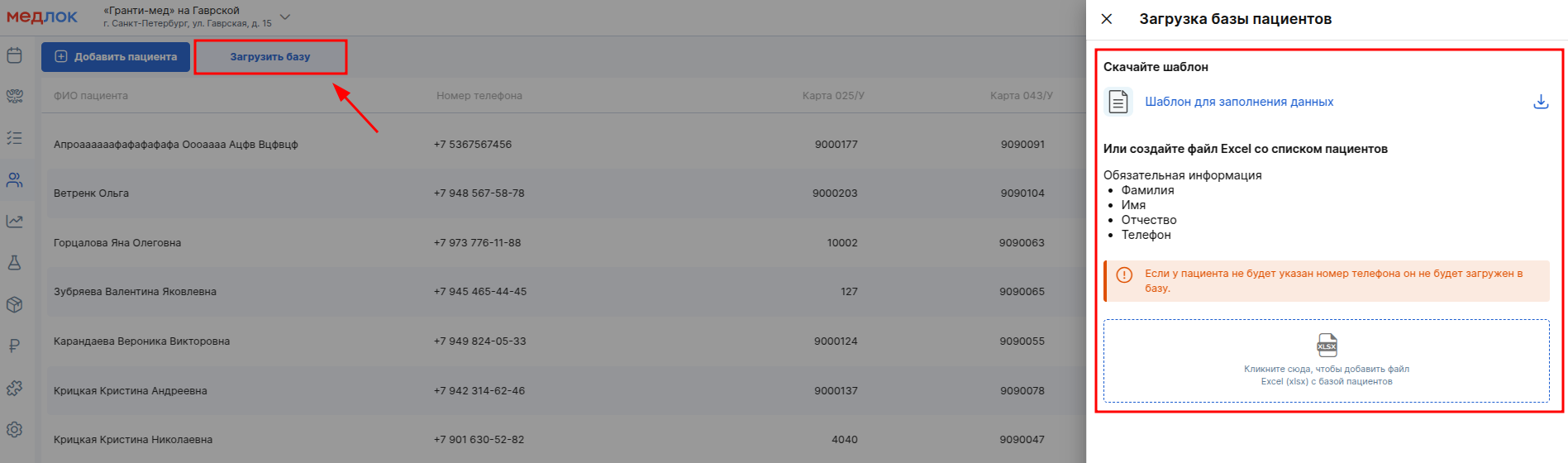Viewport: 1568px width, 463px height.
Task: Open the analytics chart icon in sidebar
Action: click(14, 221)
